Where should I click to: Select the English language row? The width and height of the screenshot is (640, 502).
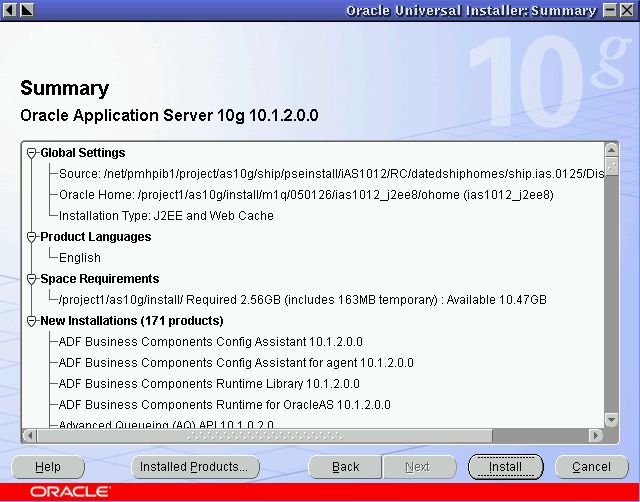click(80, 258)
